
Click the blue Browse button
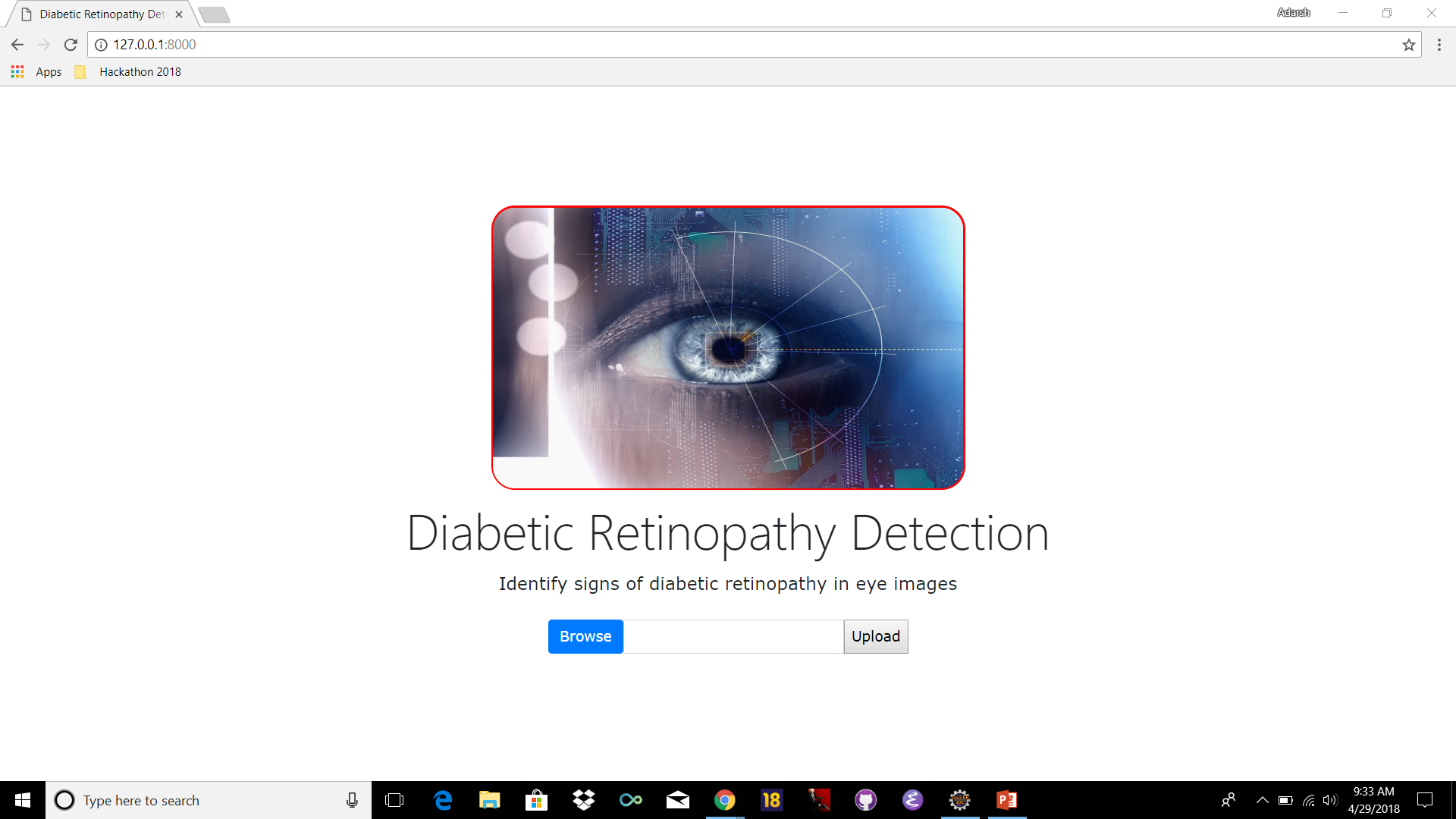pos(585,636)
